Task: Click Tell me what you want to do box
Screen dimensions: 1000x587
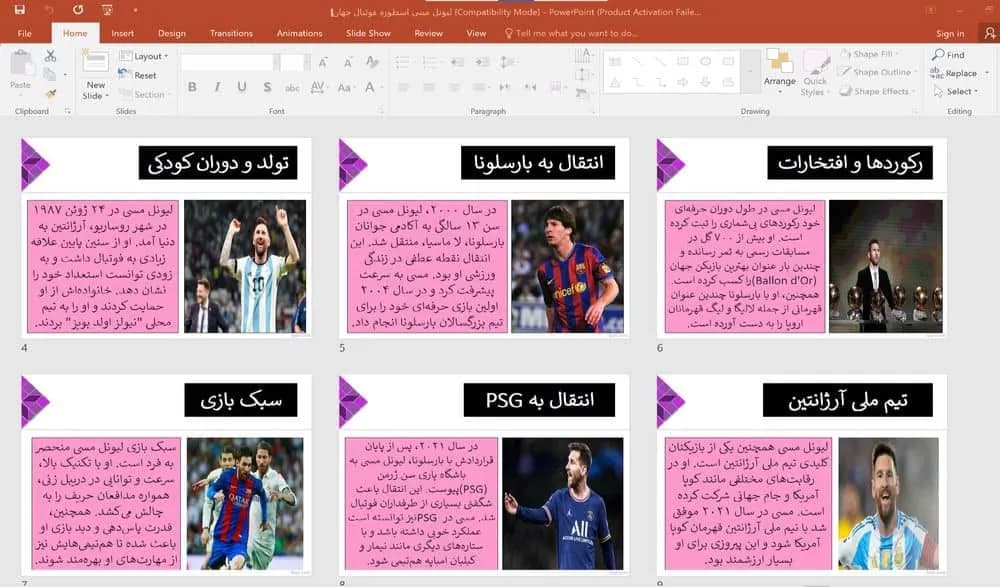Action: pyautogui.click(x=572, y=33)
